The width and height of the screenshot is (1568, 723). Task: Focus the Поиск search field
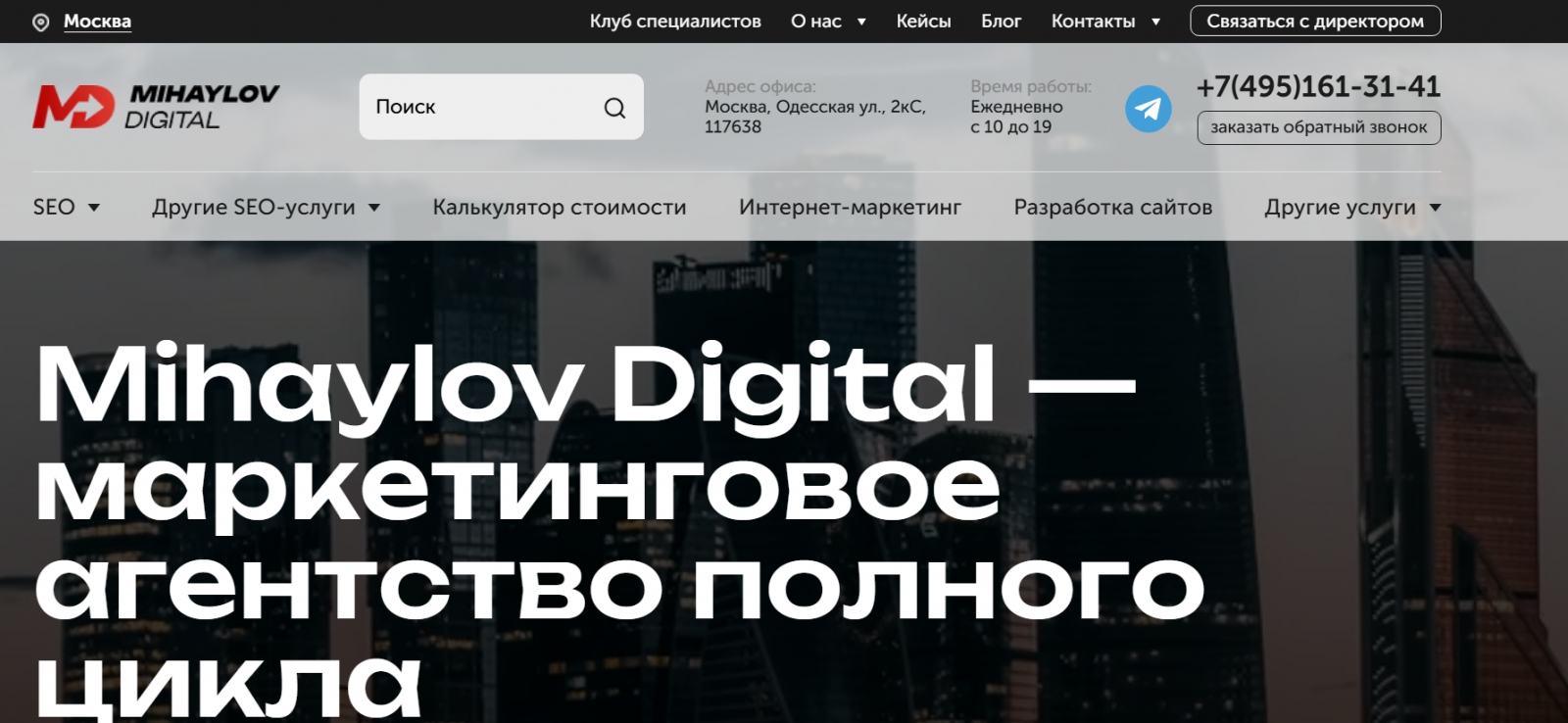(x=502, y=107)
